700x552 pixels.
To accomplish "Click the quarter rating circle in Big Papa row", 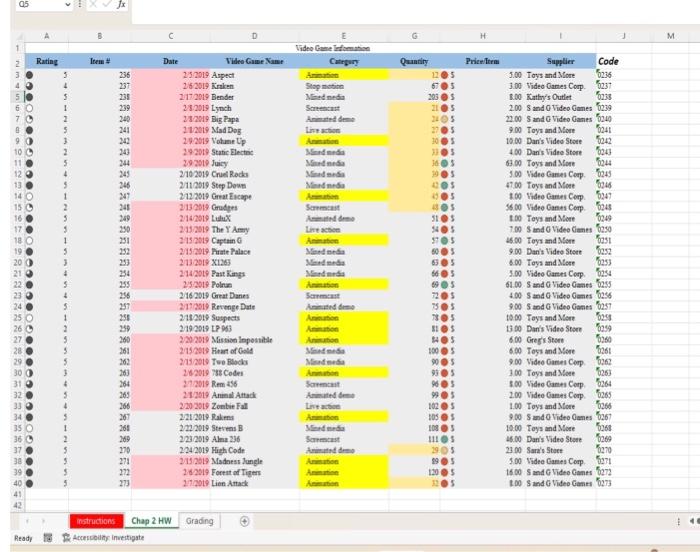I will point(29,119).
